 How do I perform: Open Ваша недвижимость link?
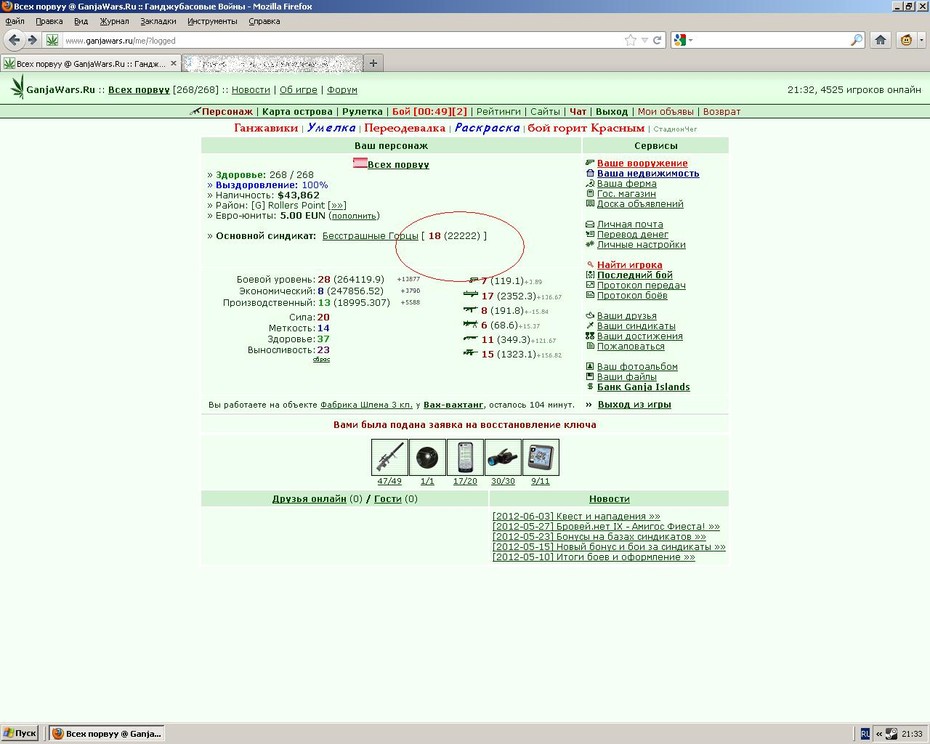(648, 173)
